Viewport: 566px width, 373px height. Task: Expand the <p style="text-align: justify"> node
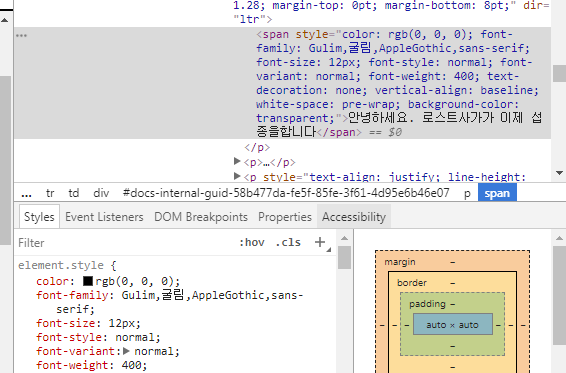(x=237, y=176)
